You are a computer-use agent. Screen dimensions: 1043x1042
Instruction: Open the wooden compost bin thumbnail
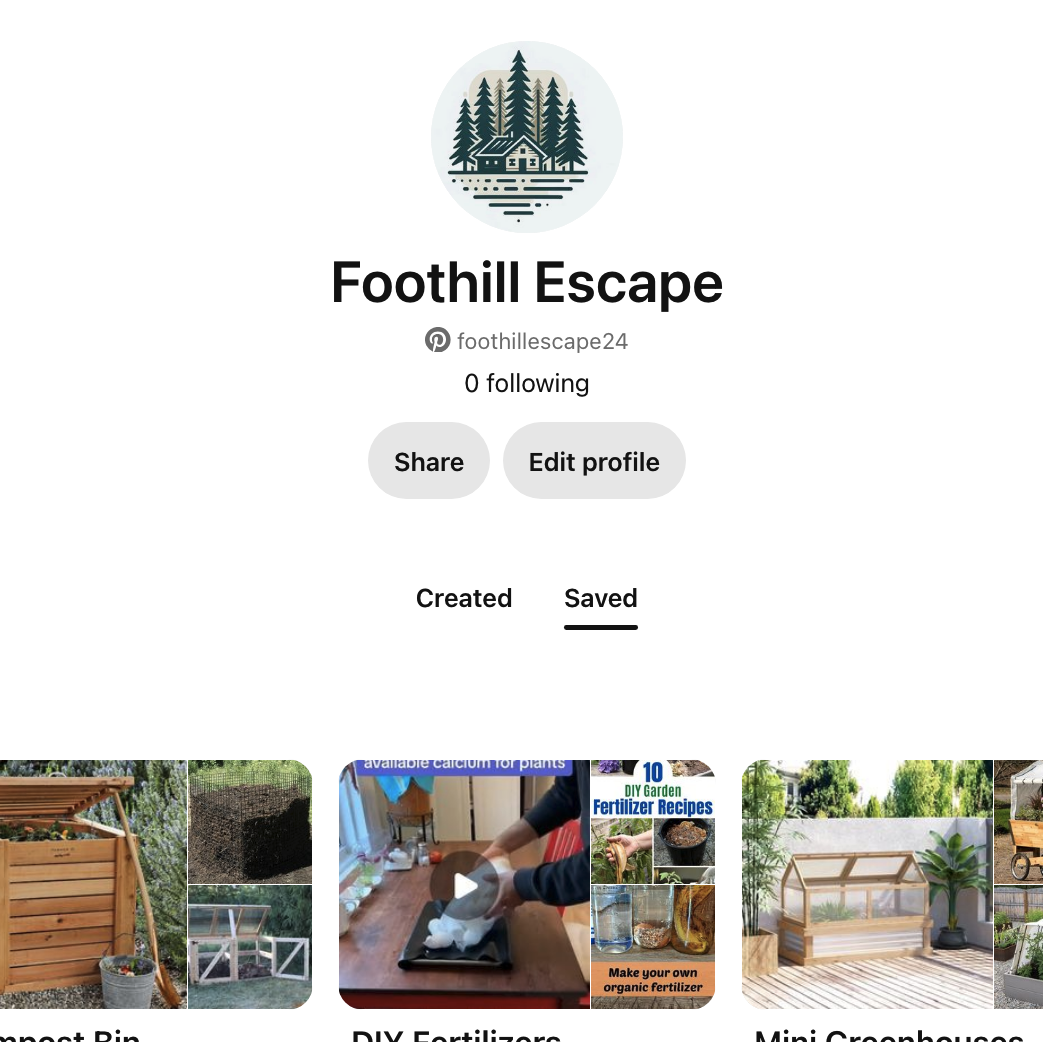click(93, 884)
